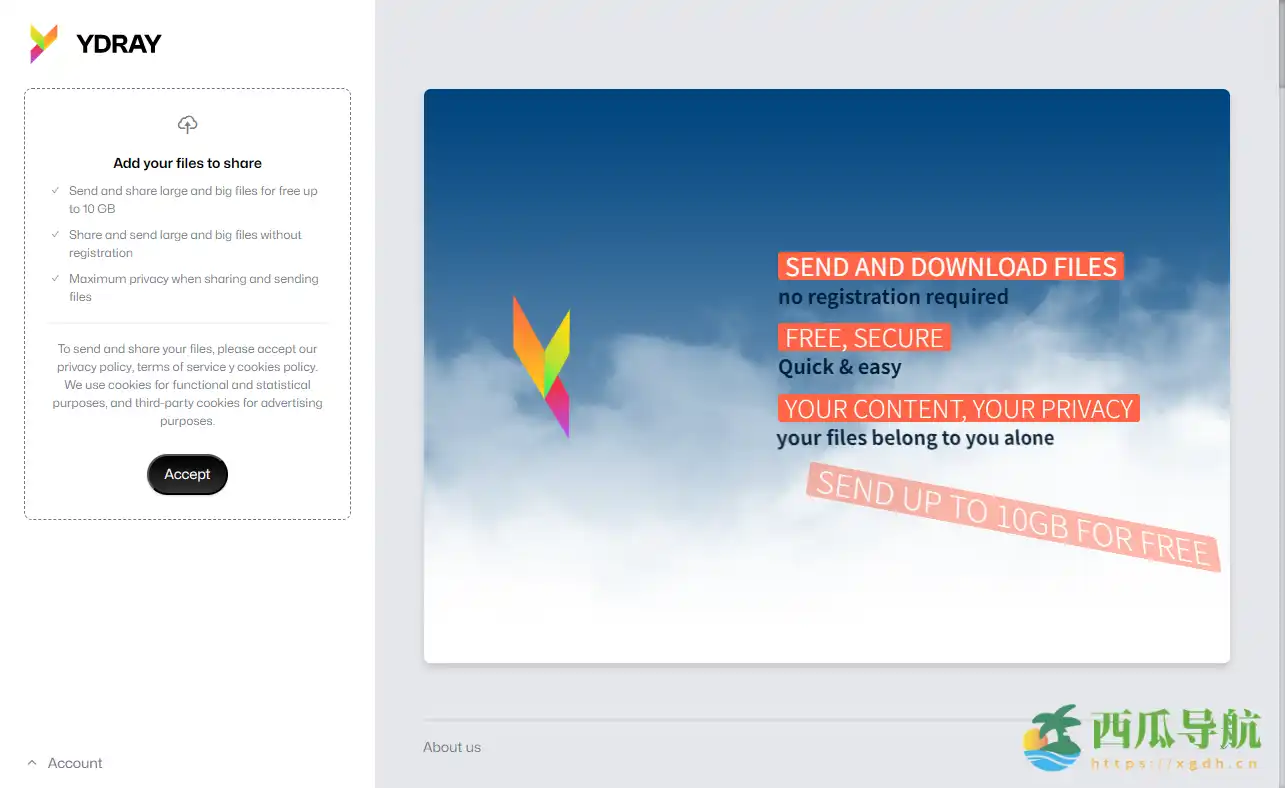Screen dimensions: 1285x788
Task: Click the "FREE, SECURE" orange banner label
Action: point(864,338)
